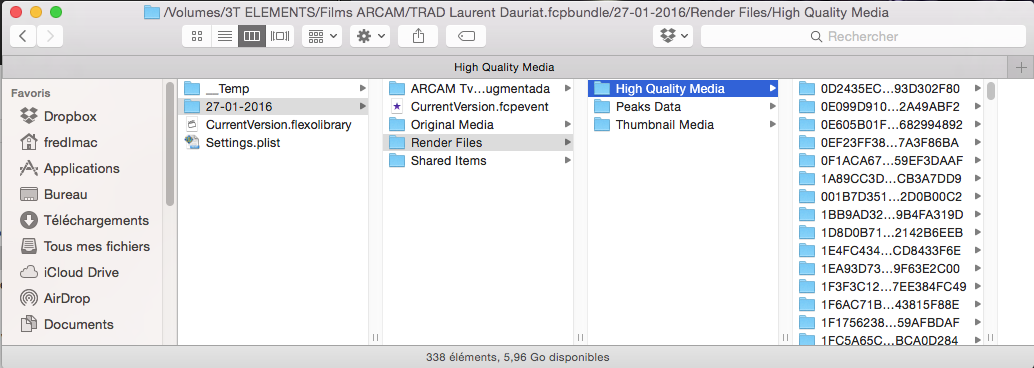The image size is (1034, 368).
Task: Expand arrow beside Shared Items
Action: [567, 160]
